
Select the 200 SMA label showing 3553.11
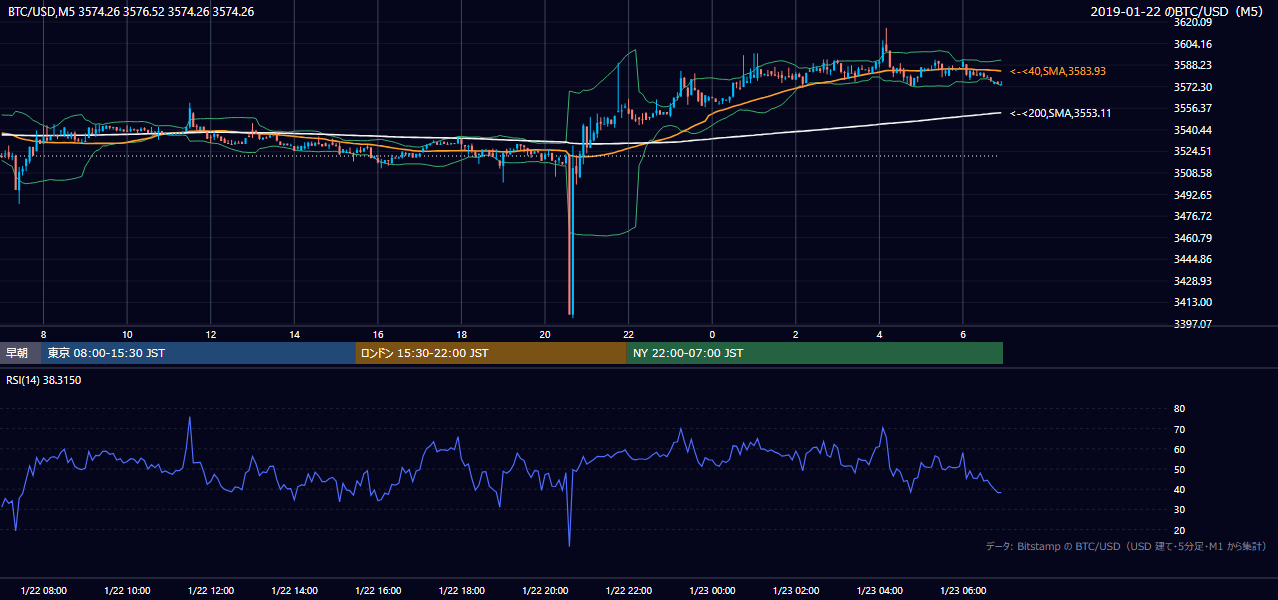point(1061,114)
